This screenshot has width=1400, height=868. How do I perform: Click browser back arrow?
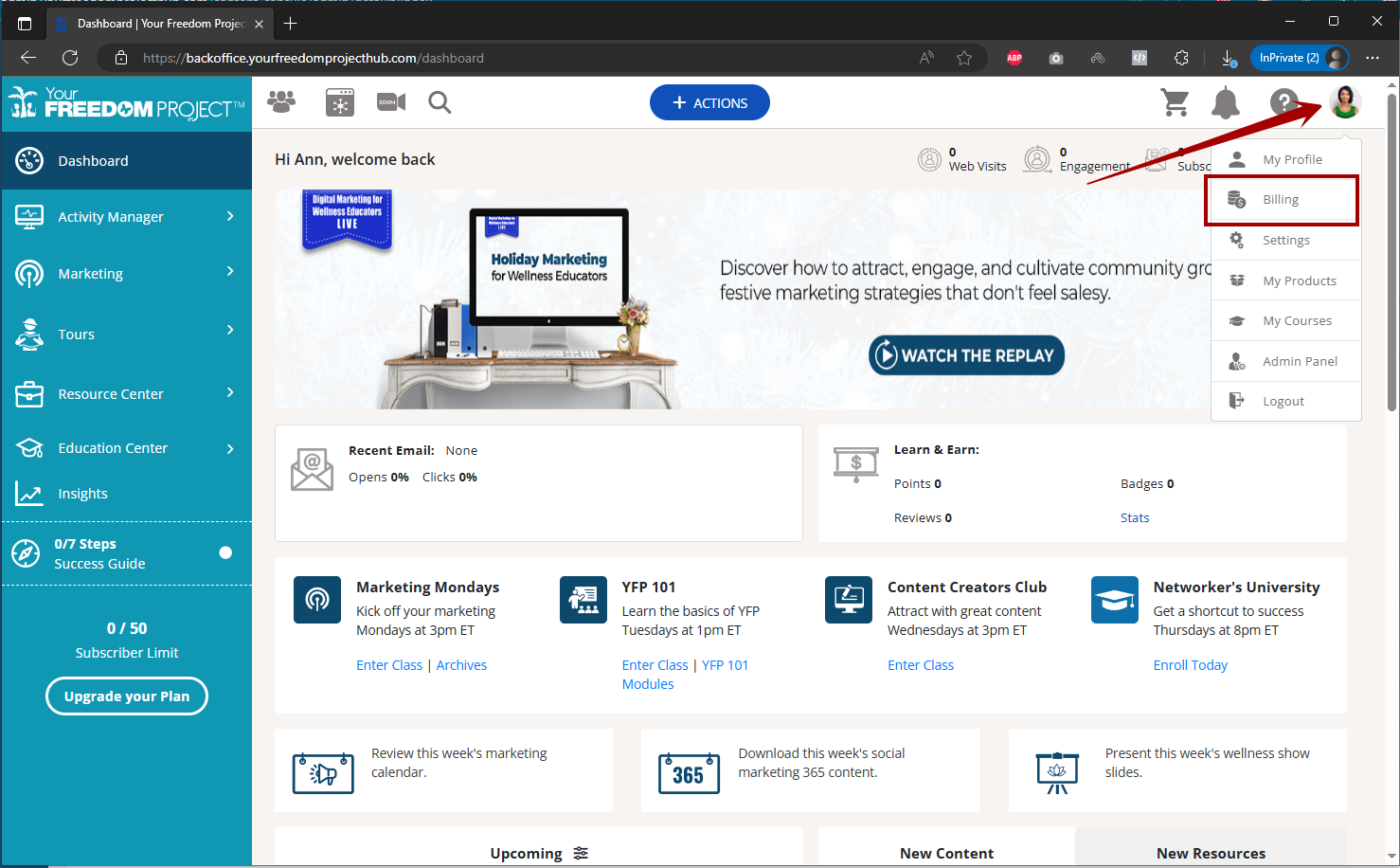pyautogui.click(x=28, y=58)
